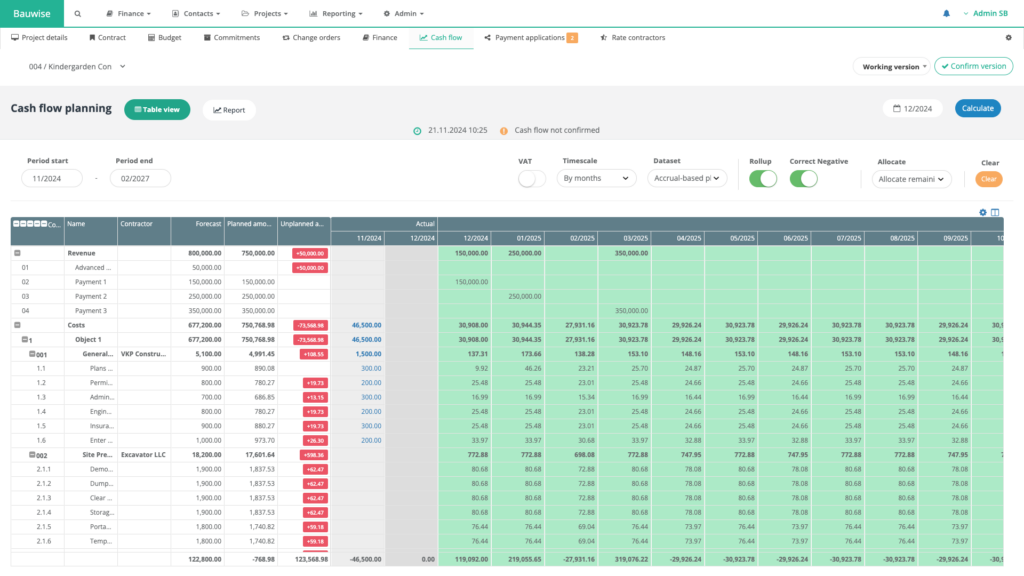The image size is (1024, 576).
Task: Turn off the Rollup switch
Action: coord(763,178)
